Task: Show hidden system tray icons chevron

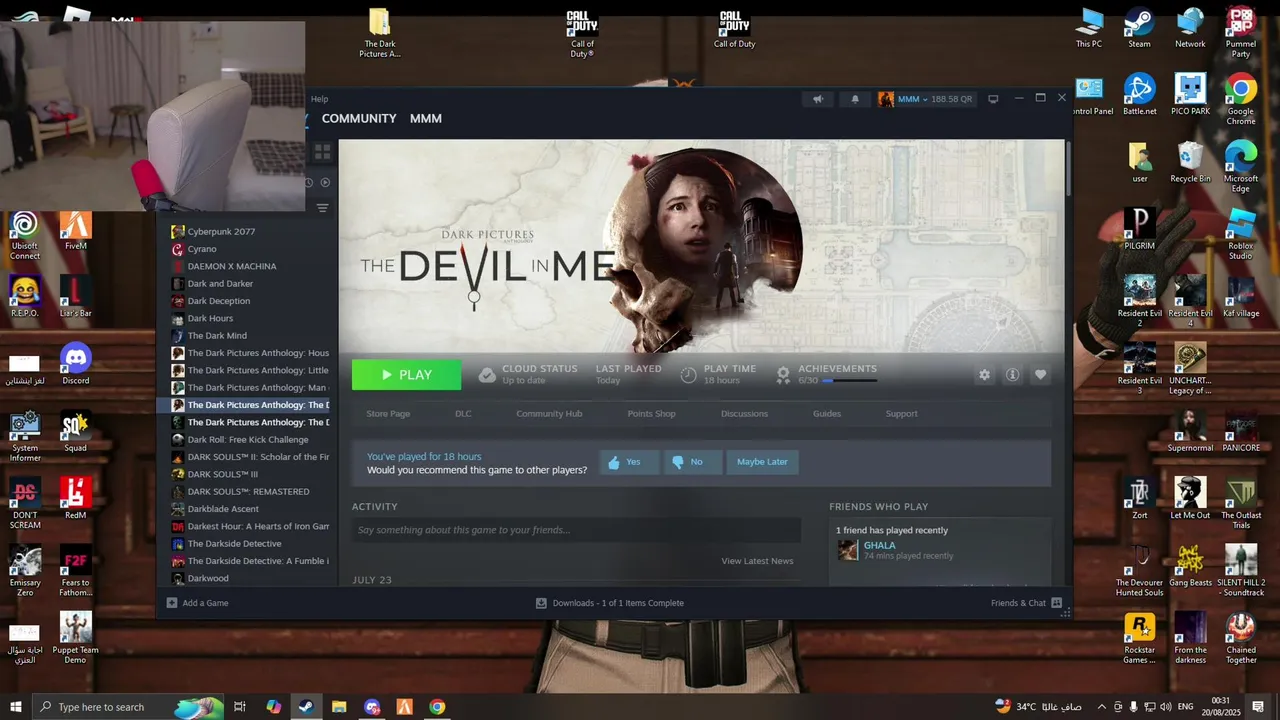Action: 1102,707
